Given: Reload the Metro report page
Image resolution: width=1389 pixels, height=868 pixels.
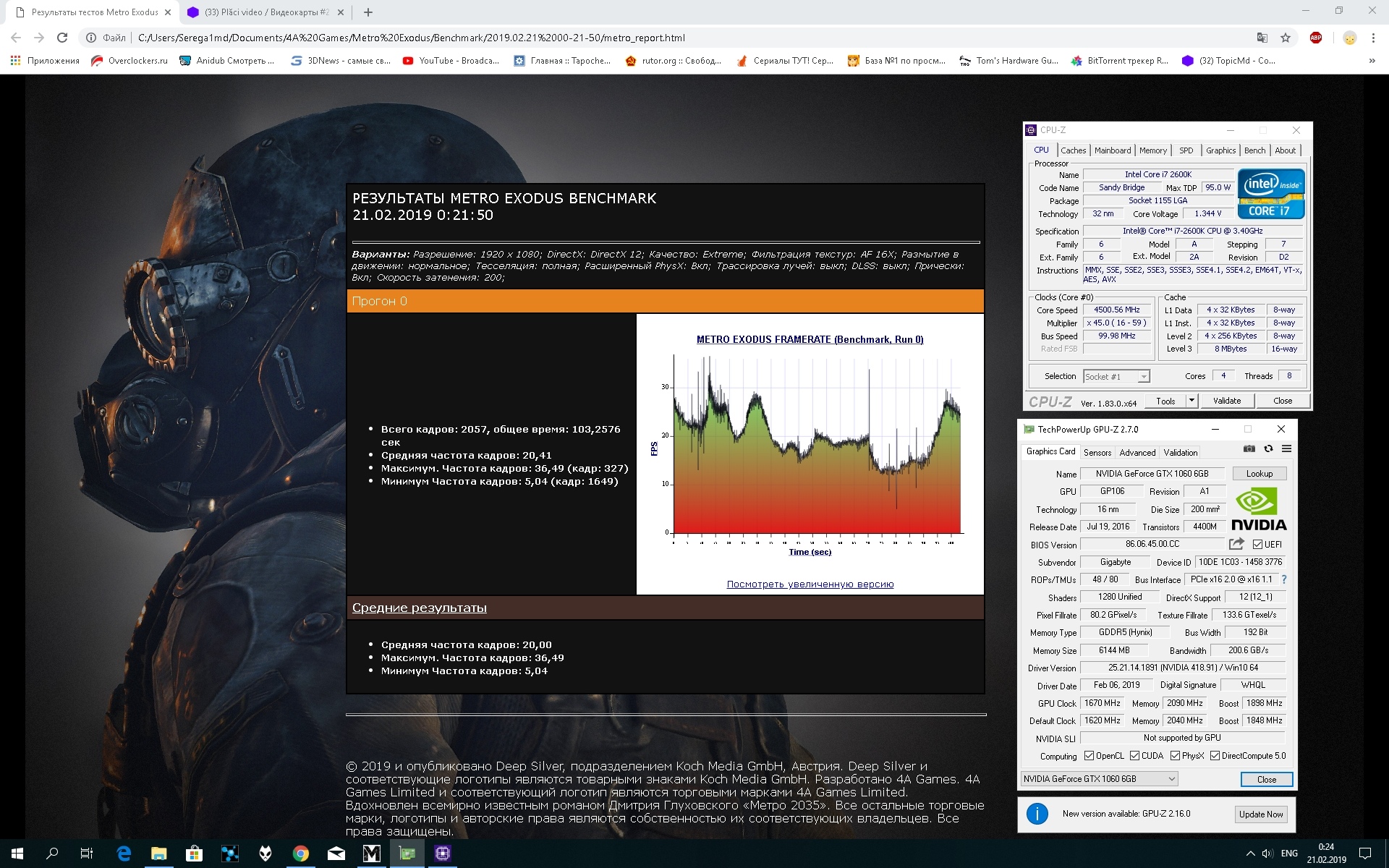Looking at the screenshot, I should 62,38.
